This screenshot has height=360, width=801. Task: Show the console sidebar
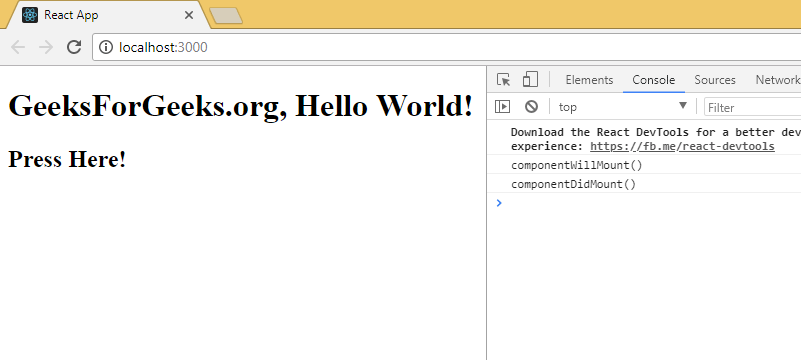click(503, 106)
